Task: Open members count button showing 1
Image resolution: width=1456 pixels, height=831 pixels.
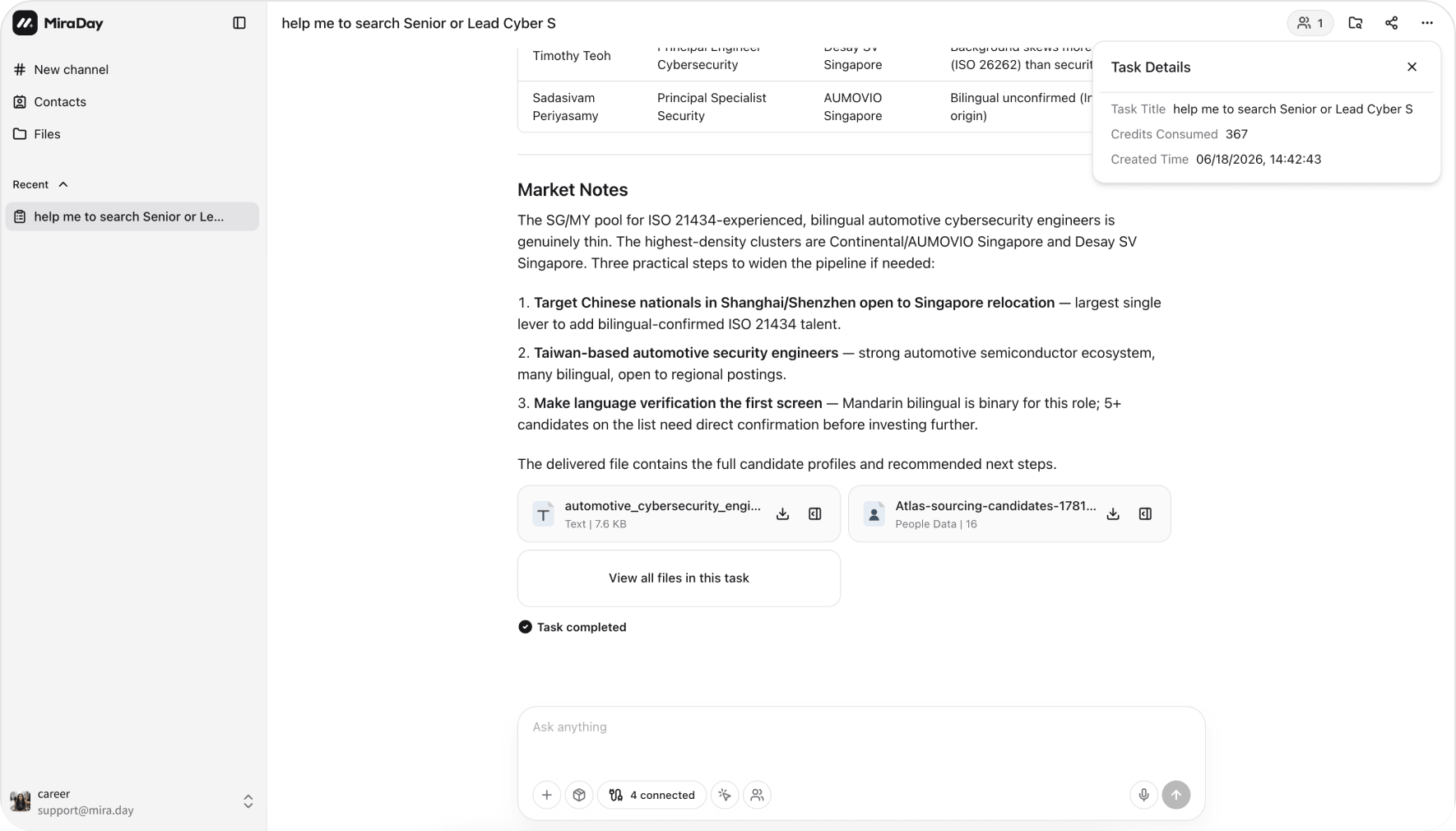Action: (1310, 23)
